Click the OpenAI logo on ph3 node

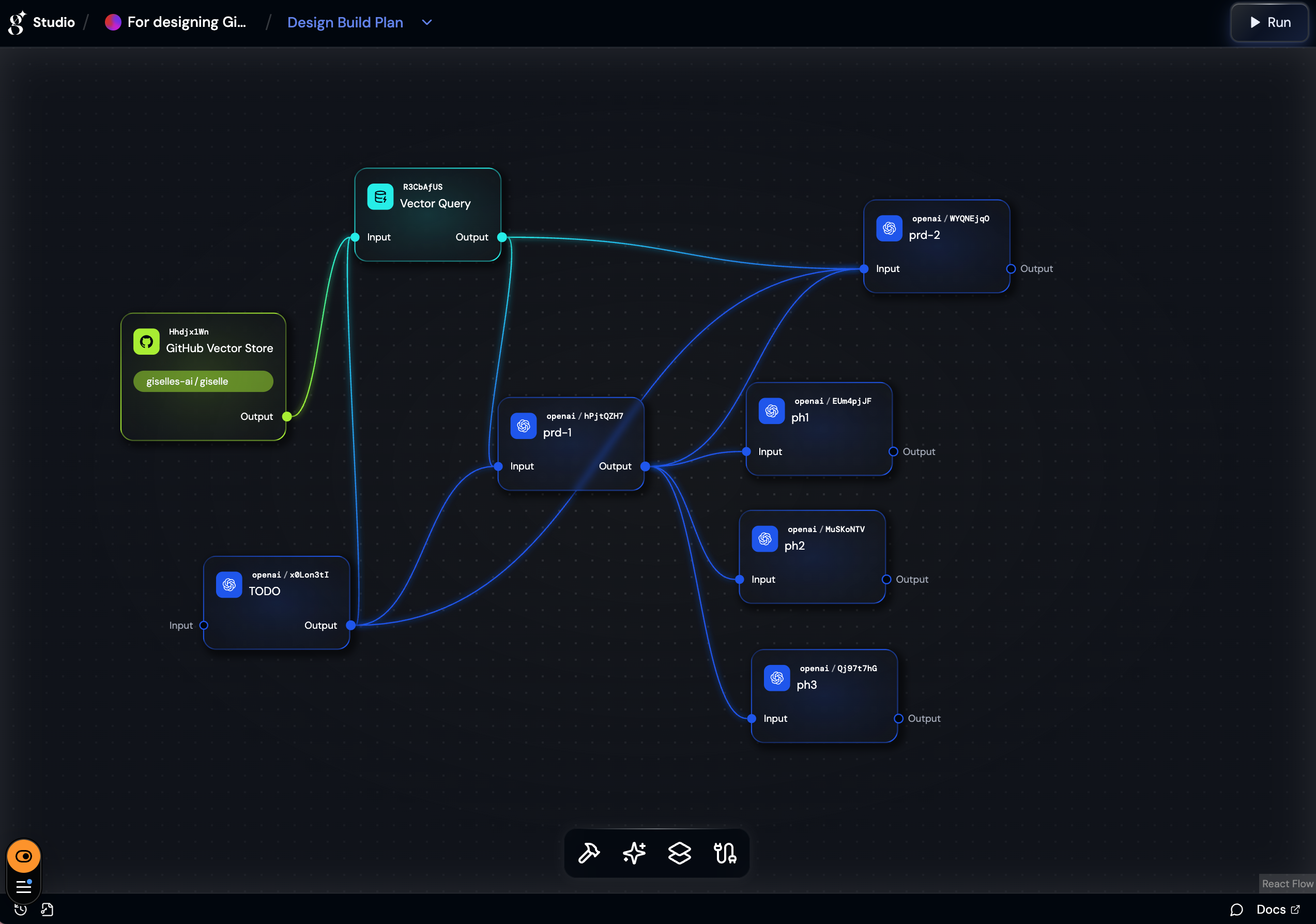click(x=777, y=678)
